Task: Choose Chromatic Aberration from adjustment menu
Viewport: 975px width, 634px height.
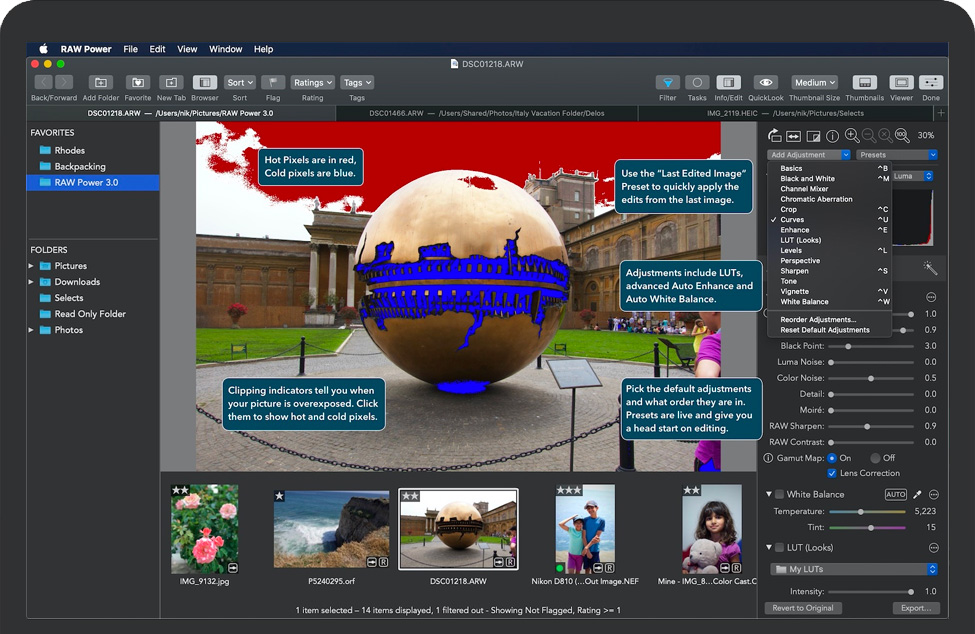Action: pos(816,199)
